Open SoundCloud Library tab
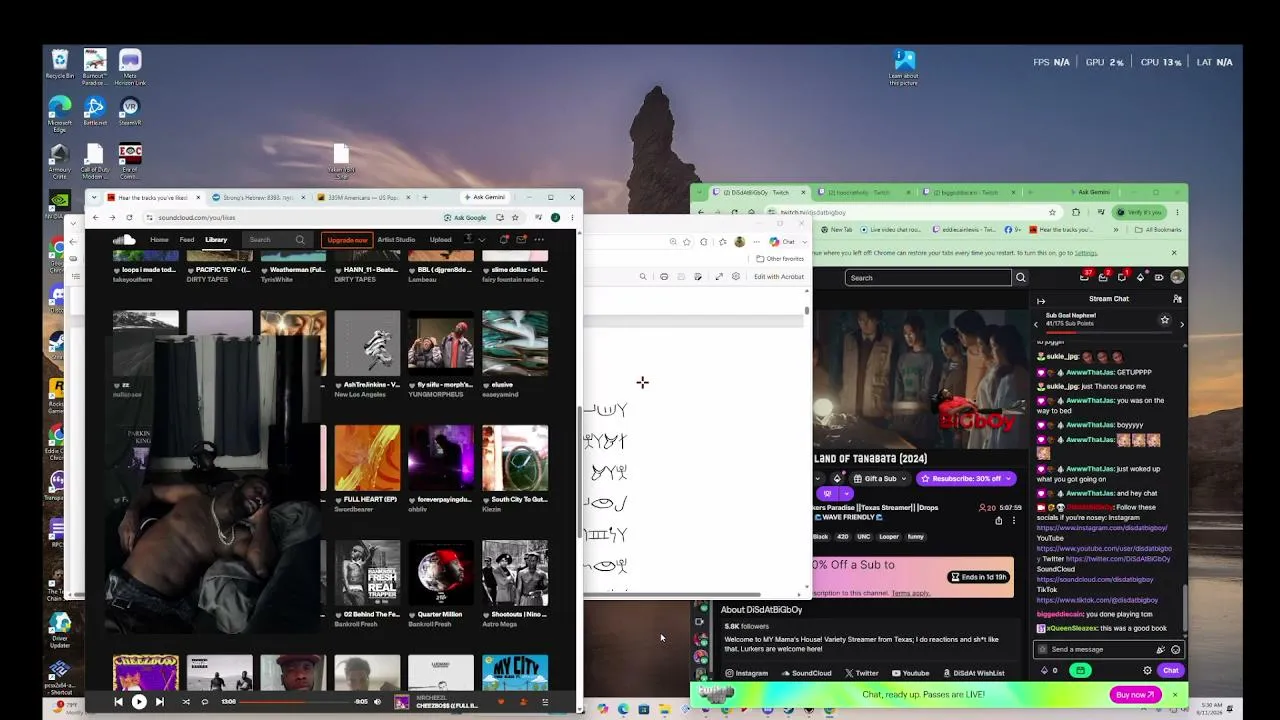This screenshot has width=1280, height=720. click(x=216, y=240)
